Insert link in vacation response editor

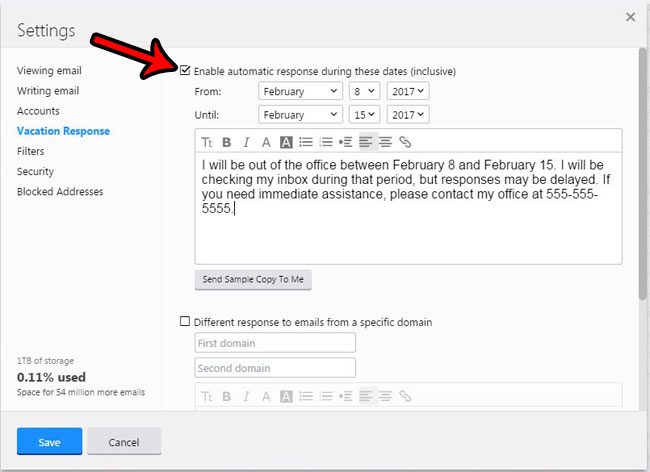[x=405, y=143]
